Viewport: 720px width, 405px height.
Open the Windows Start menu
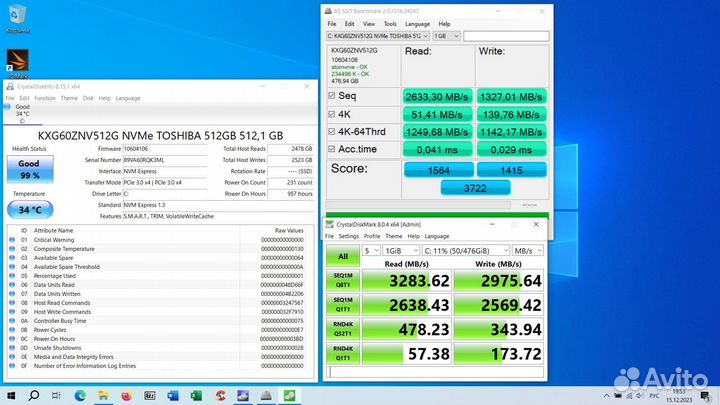tap(11, 395)
